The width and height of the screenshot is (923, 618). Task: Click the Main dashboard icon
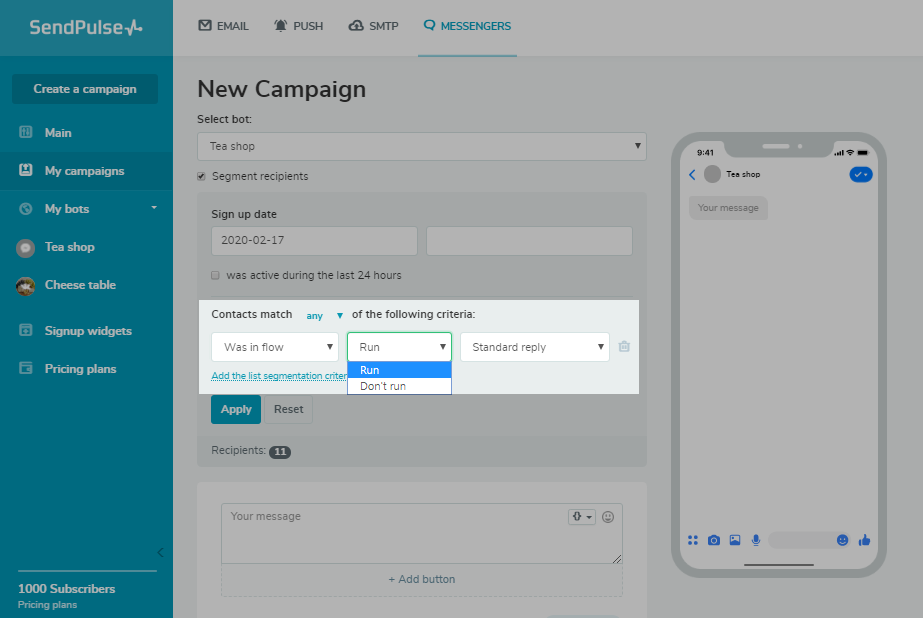(25, 132)
